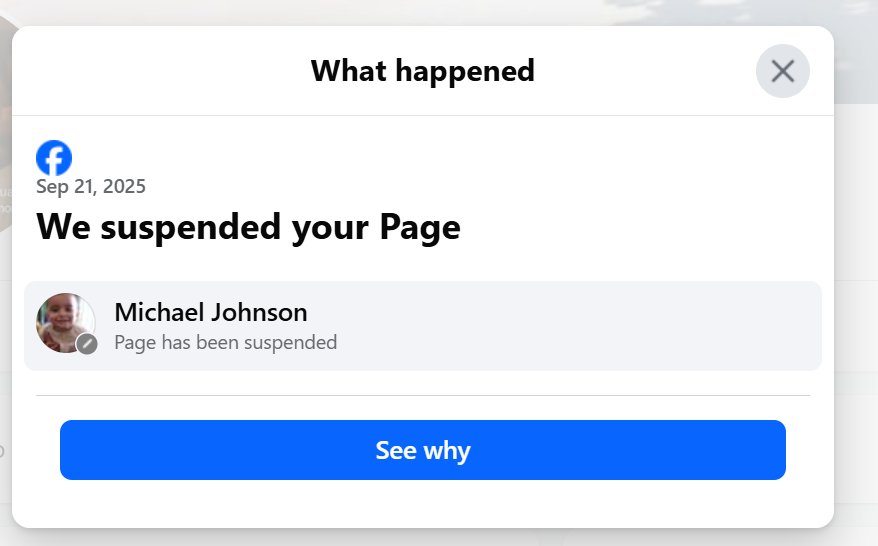This screenshot has width=878, height=546.
Task: Click empty space right of Michael Johnson's name
Action: (x=560, y=312)
